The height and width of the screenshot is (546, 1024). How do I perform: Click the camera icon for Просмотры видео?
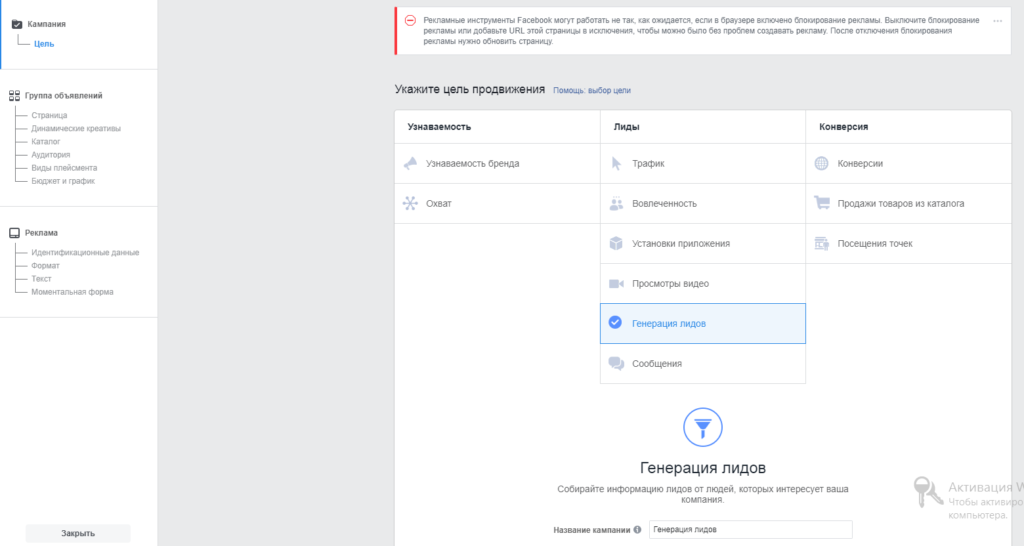616,283
